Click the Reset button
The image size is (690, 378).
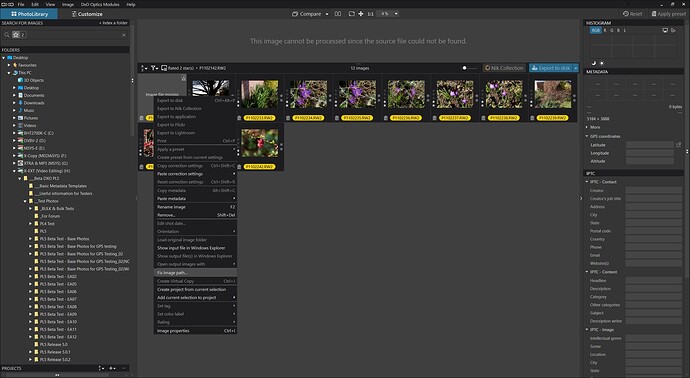pyautogui.click(x=632, y=14)
